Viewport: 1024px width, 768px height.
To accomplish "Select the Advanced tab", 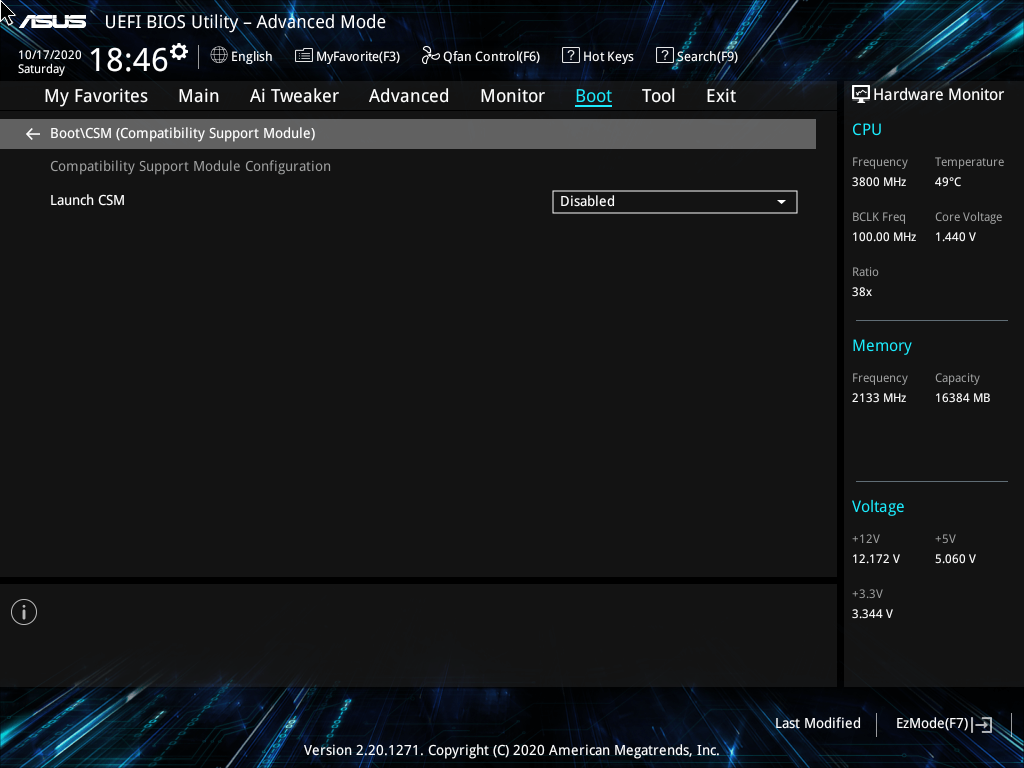I will pos(409,96).
